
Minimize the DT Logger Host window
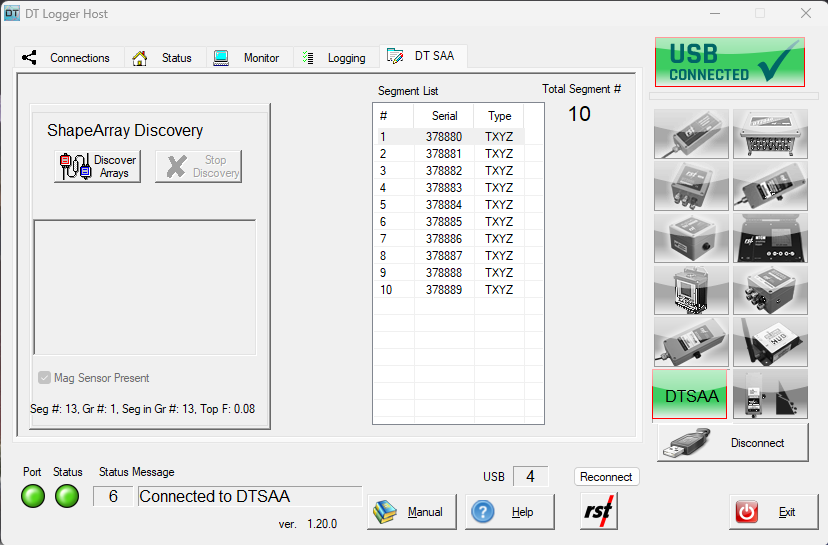(x=715, y=13)
